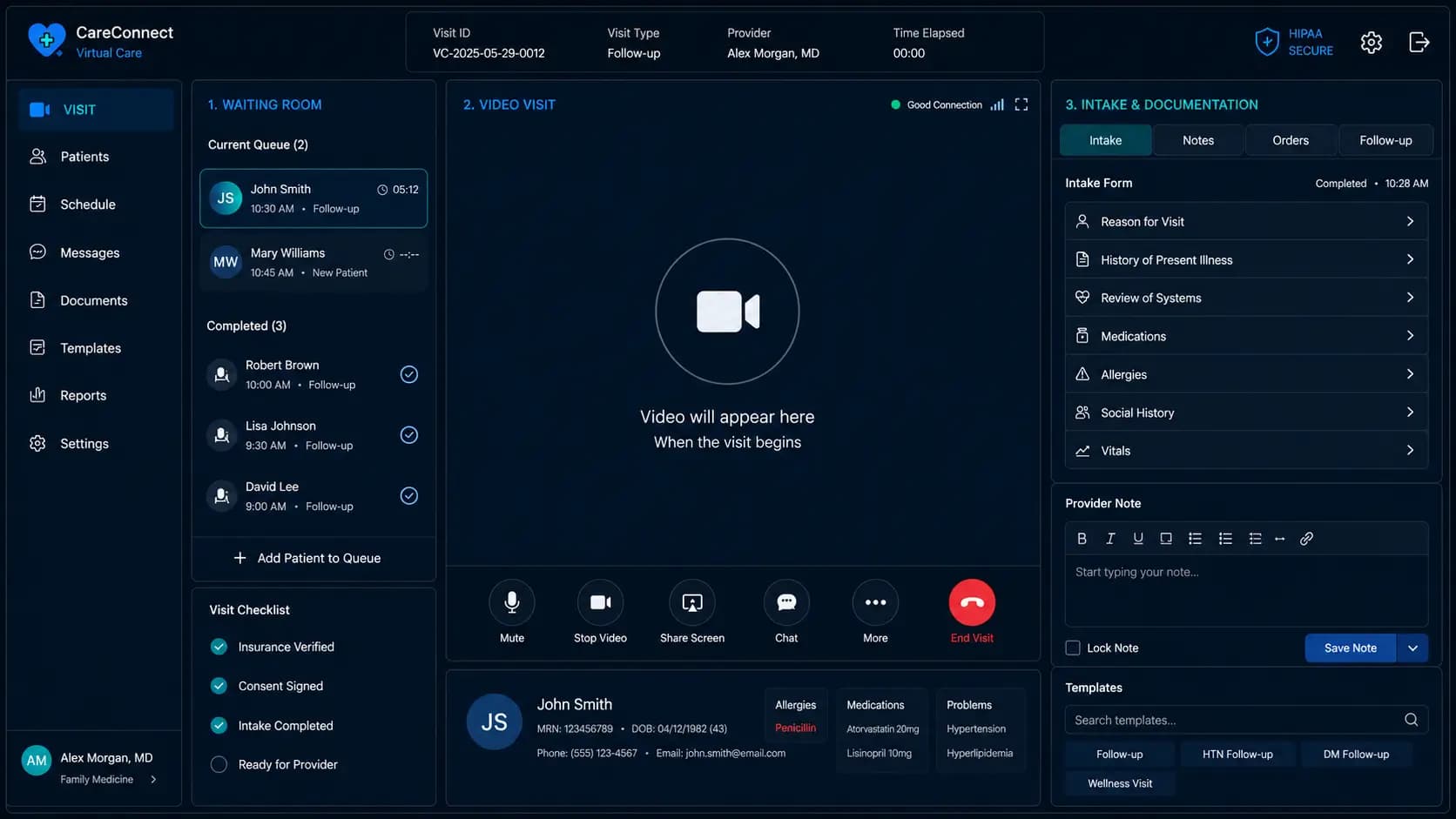
Task: Apply bold formatting in Provider Note
Action: coord(1082,539)
